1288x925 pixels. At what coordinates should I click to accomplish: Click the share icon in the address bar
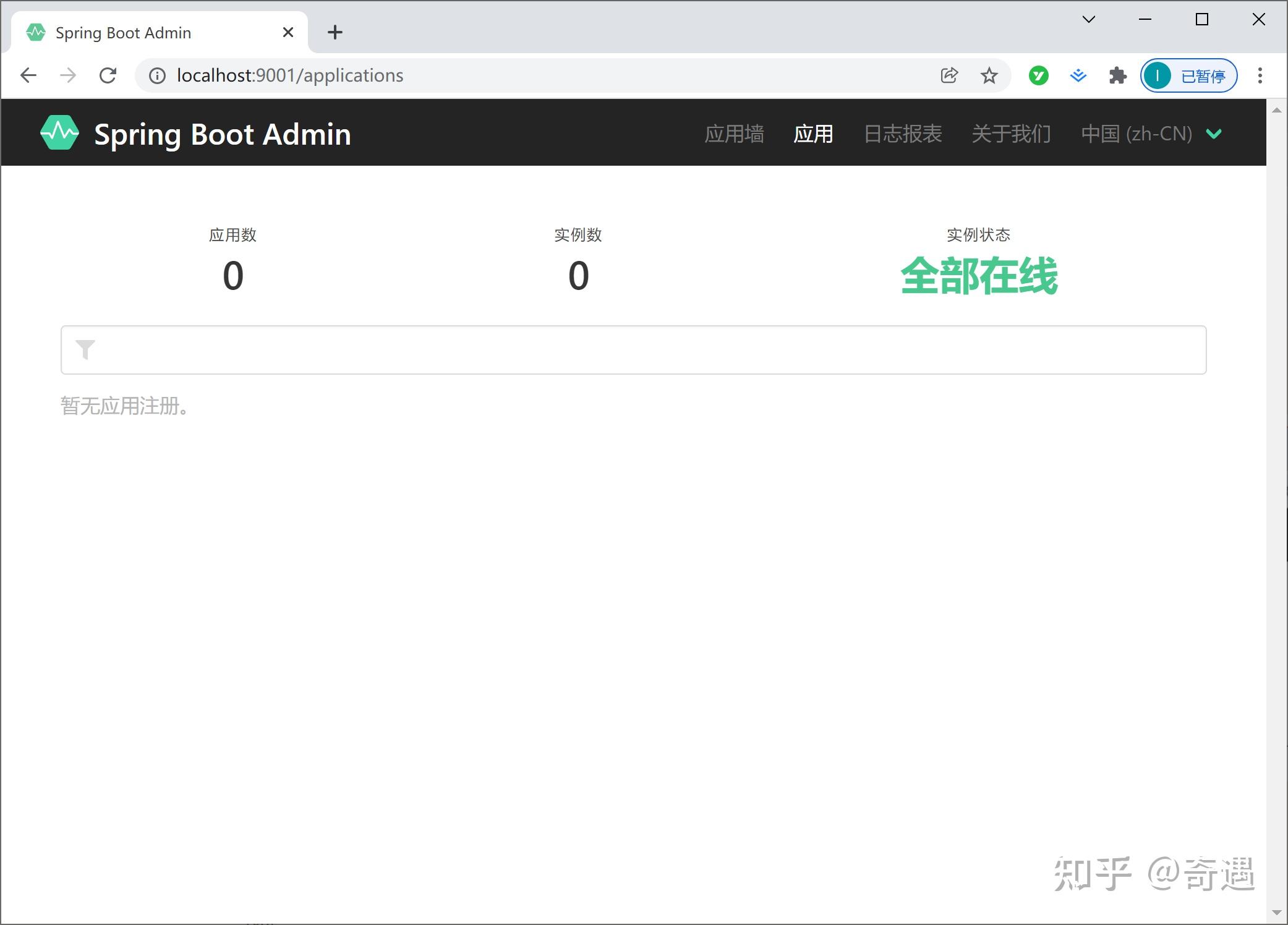click(949, 75)
